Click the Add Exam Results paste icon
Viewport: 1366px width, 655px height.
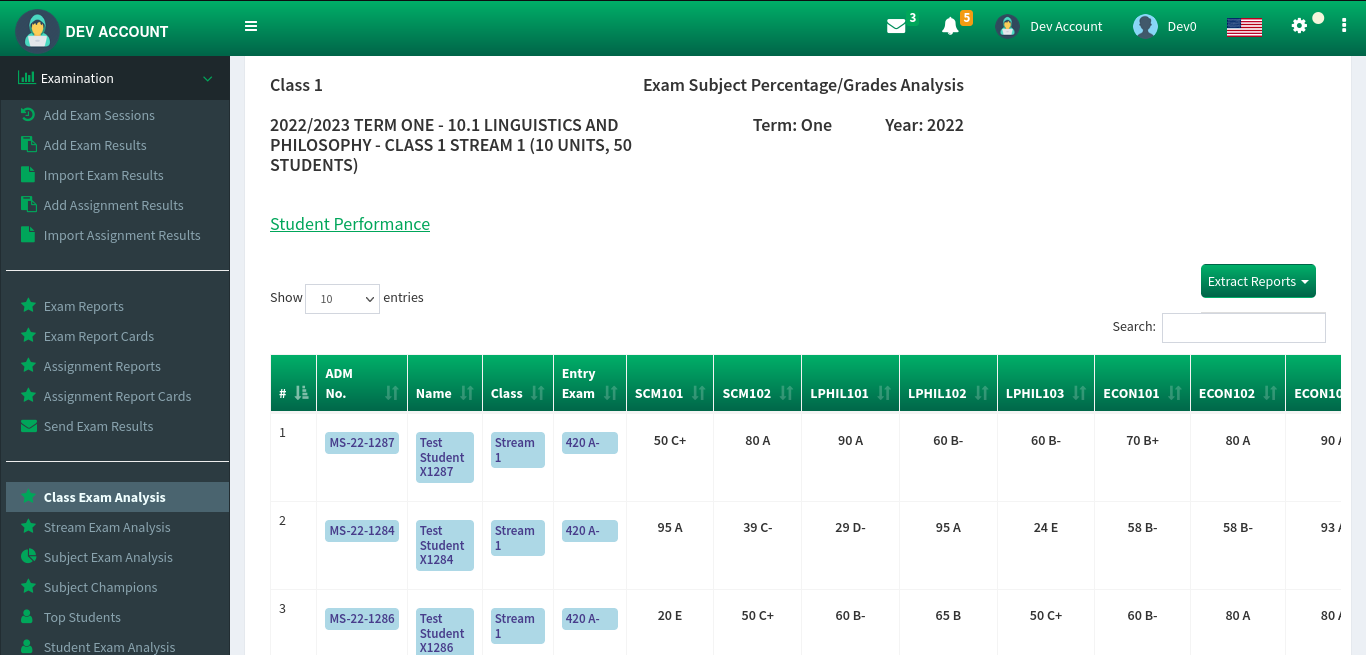[28, 145]
